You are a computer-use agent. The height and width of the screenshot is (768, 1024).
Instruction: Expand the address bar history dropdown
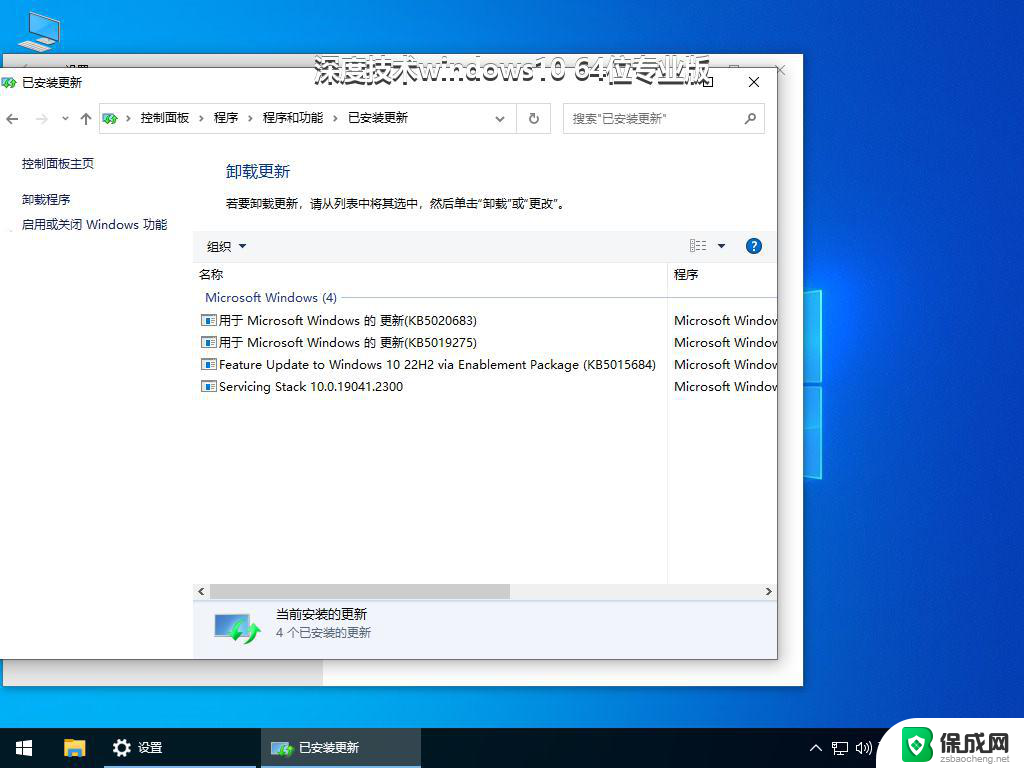tap(500, 119)
